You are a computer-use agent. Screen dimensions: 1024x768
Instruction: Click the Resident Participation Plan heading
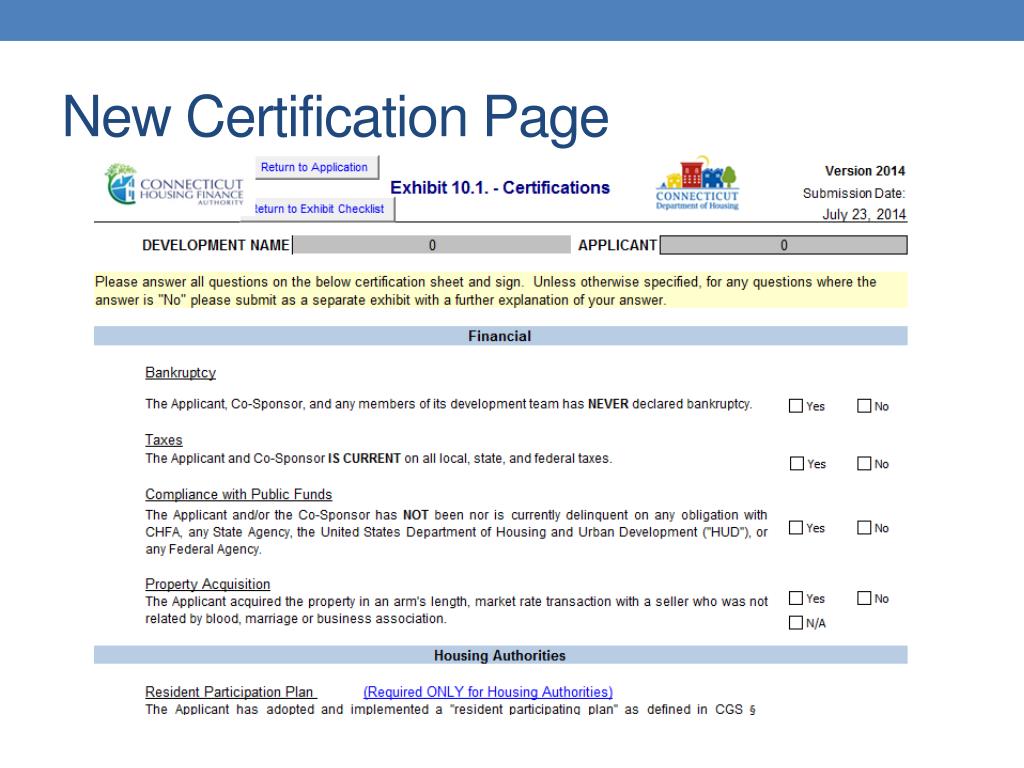(x=229, y=692)
